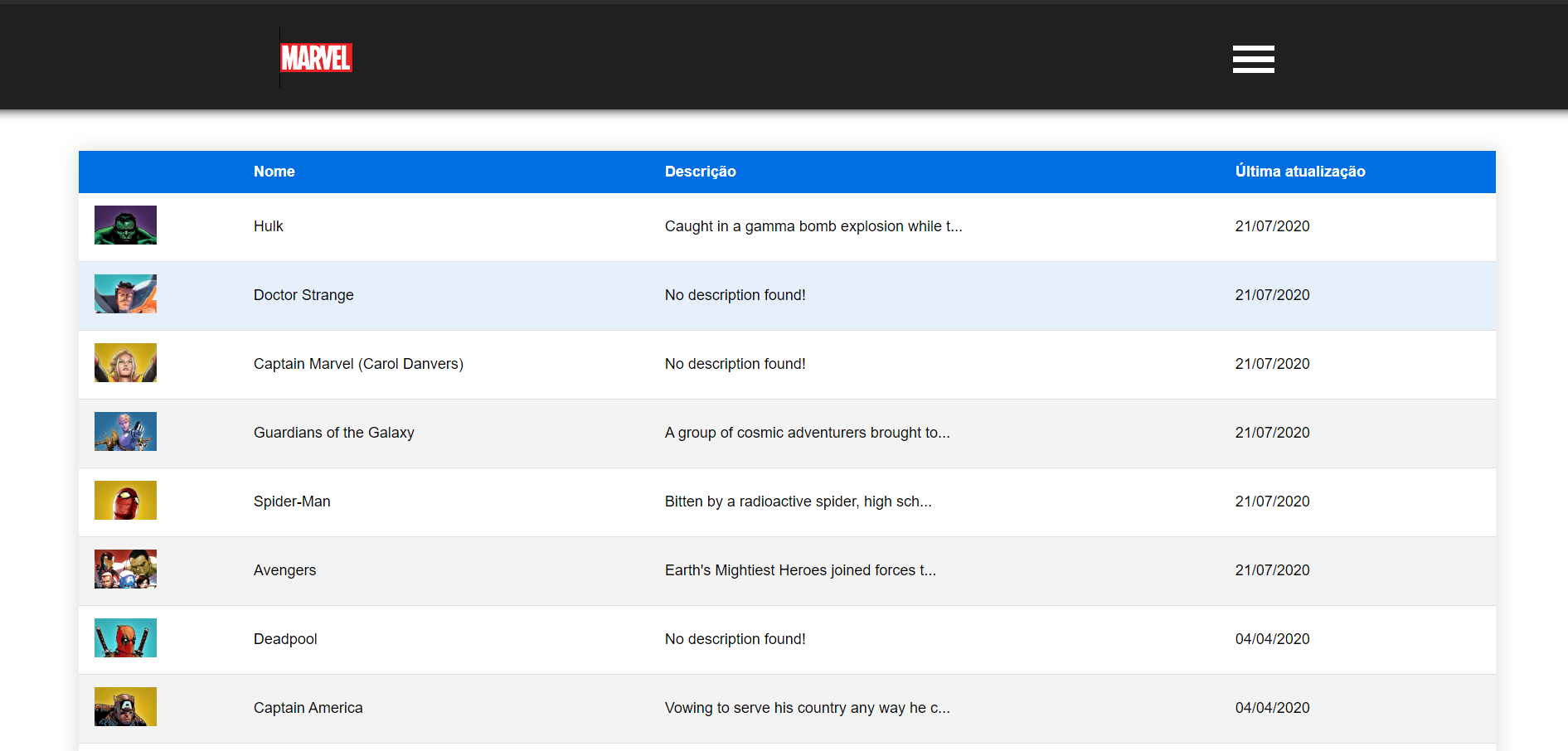Click the Captain Marvel thumbnail image

click(125, 362)
